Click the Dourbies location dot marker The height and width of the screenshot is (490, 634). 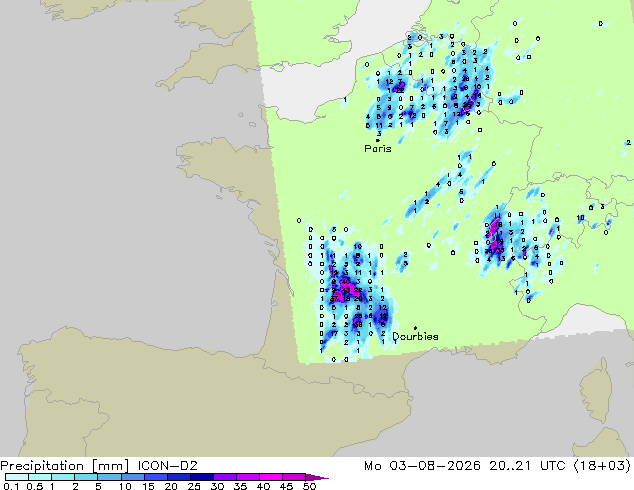pos(415,328)
